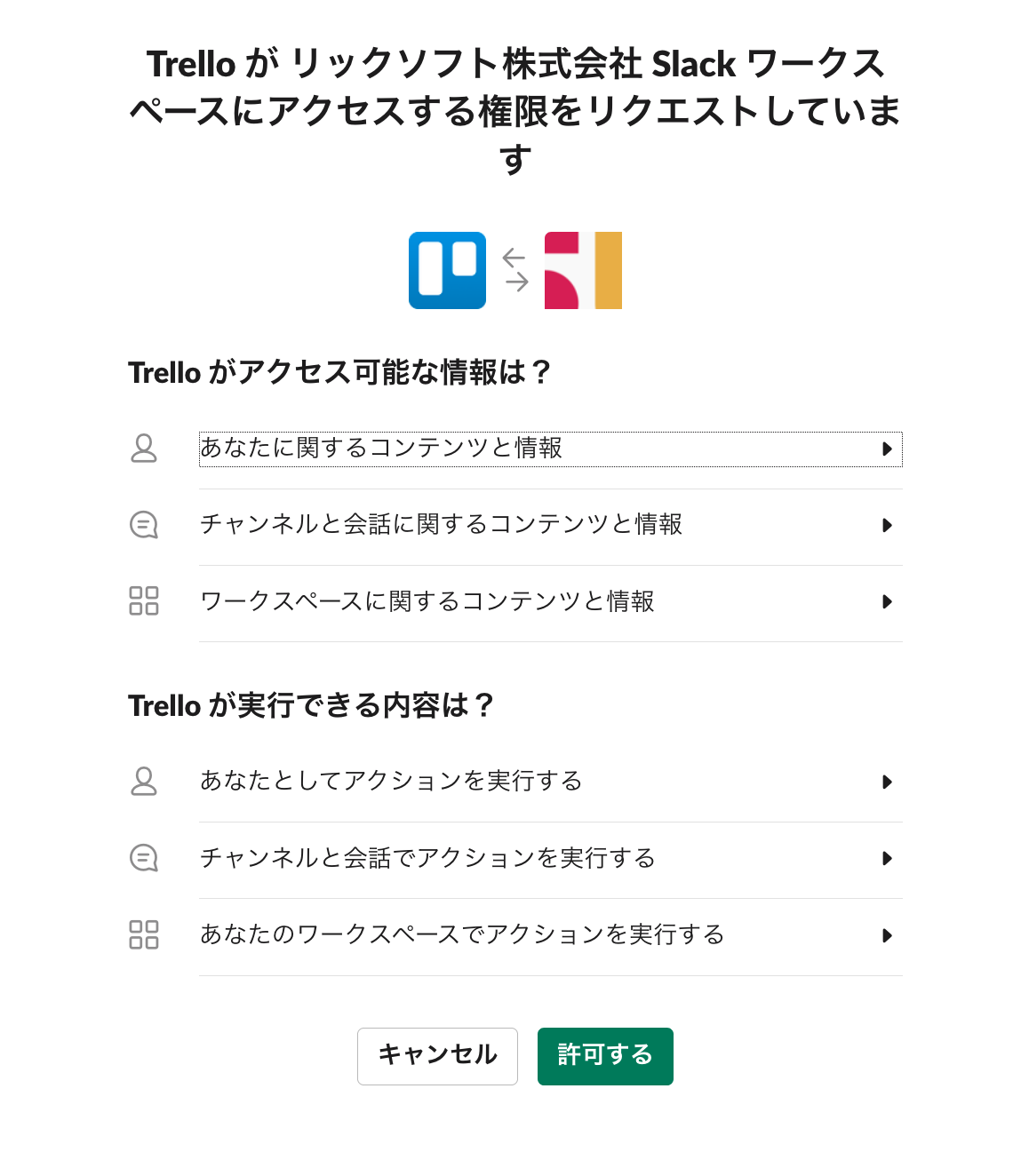Expand arrow for チャンネルと会話でアクションを実行する
This screenshot has height=1176, width=1013.
887,859
